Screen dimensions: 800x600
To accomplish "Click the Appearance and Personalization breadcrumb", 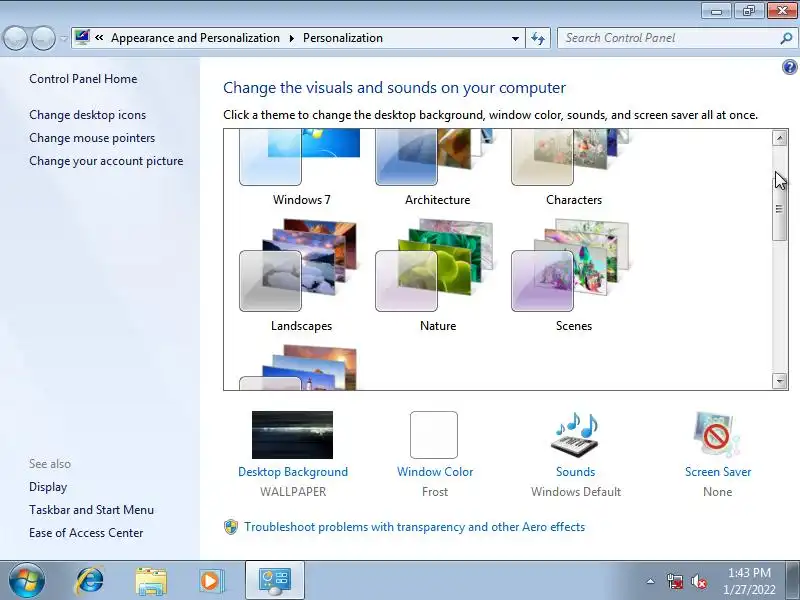I will [x=195, y=38].
